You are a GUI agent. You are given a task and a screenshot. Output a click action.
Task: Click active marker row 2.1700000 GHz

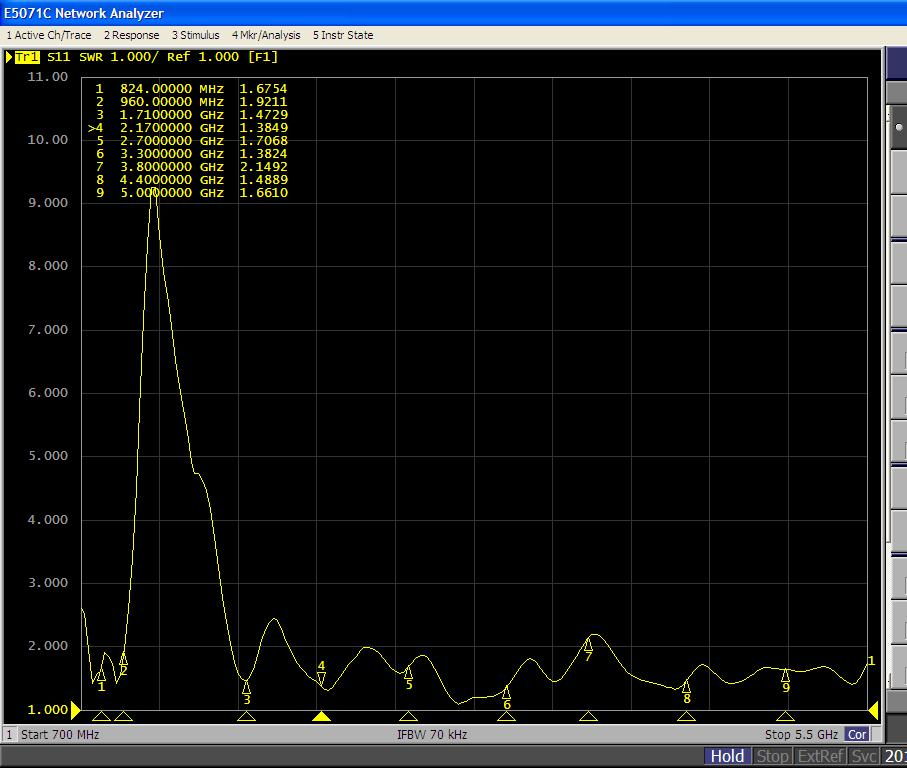coord(188,128)
